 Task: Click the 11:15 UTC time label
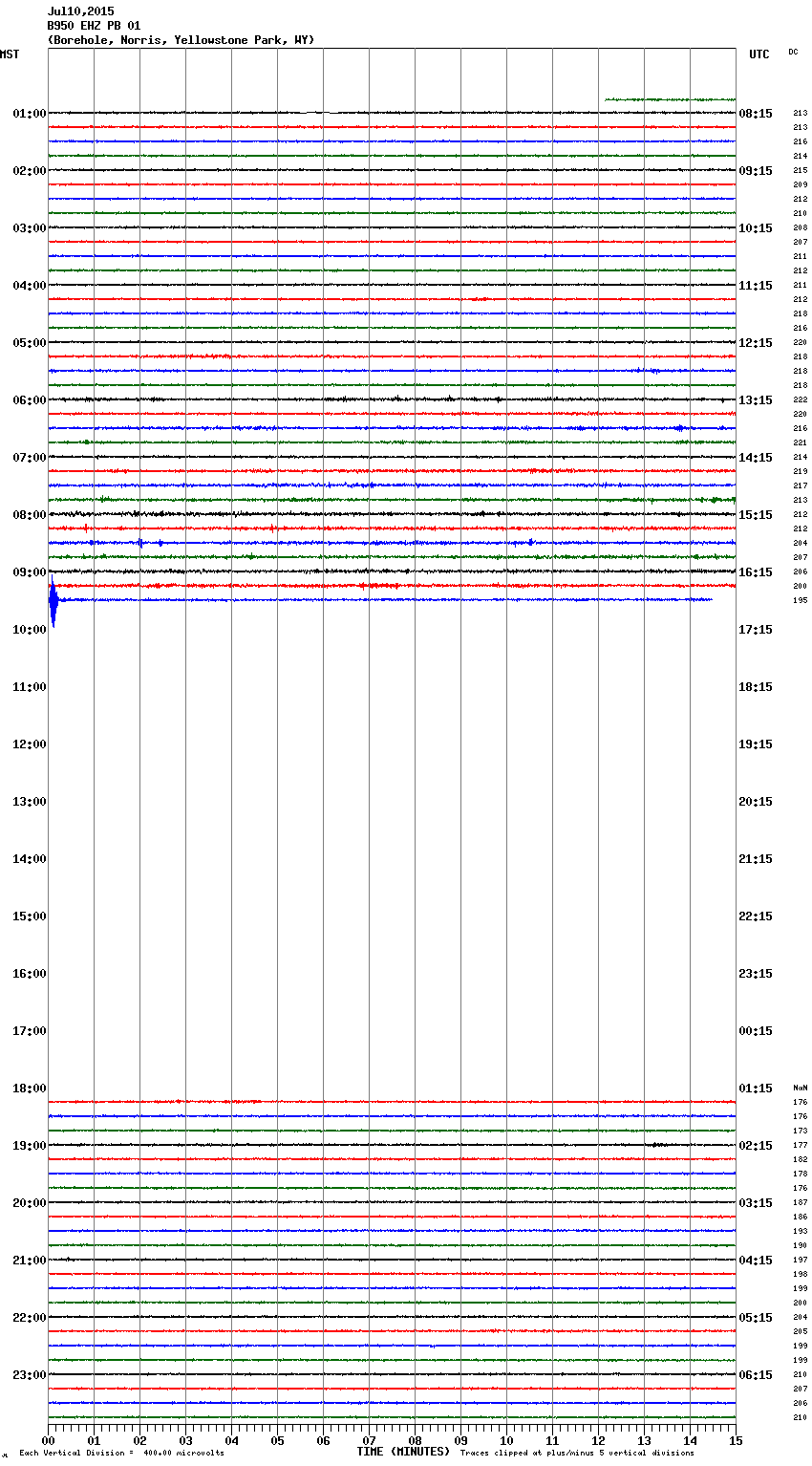click(x=756, y=286)
